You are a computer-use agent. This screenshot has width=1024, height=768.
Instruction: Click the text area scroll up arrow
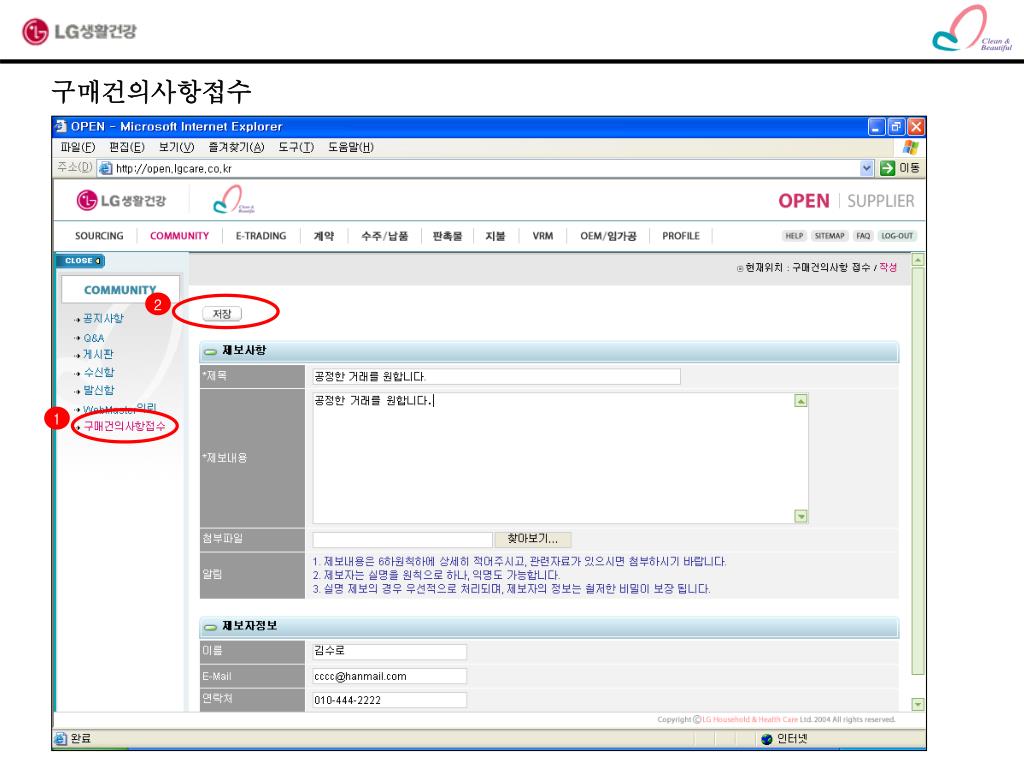(801, 400)
